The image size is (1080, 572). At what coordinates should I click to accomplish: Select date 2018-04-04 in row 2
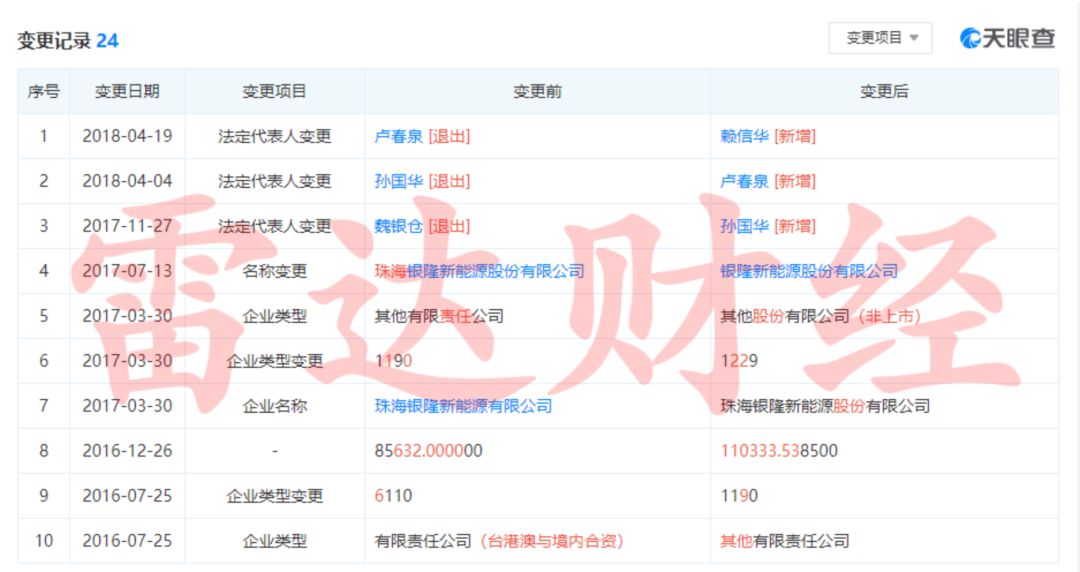tap(127, 181)
